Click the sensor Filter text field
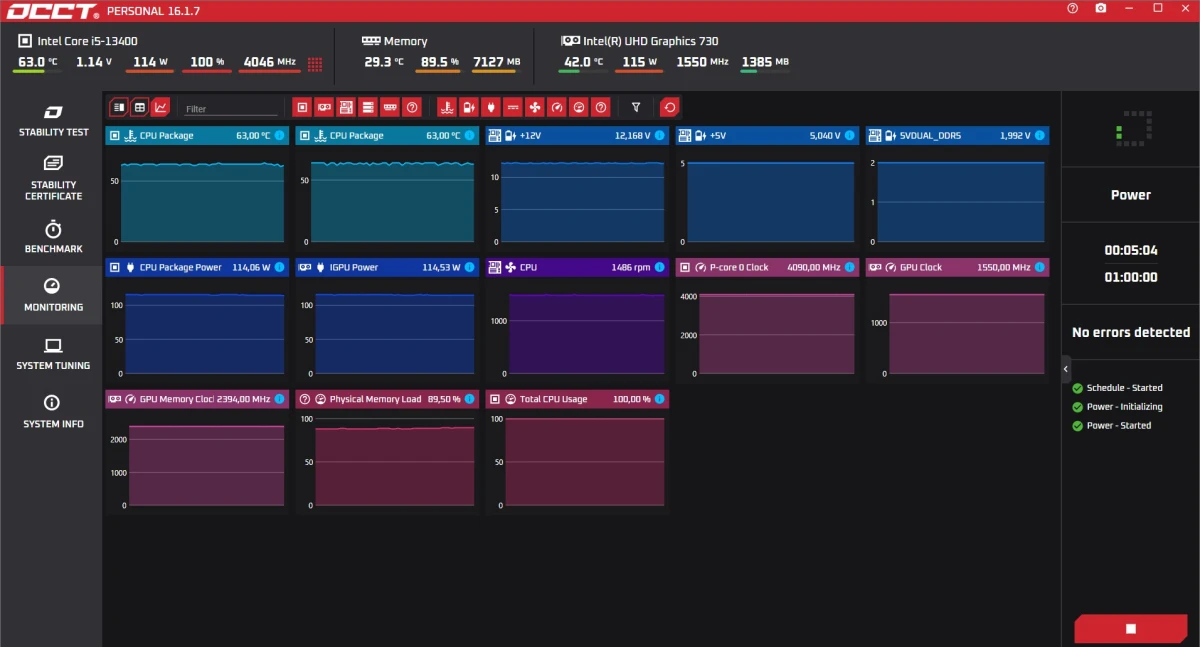Viewport: 1200px width, 647px height. pos(230,109)
